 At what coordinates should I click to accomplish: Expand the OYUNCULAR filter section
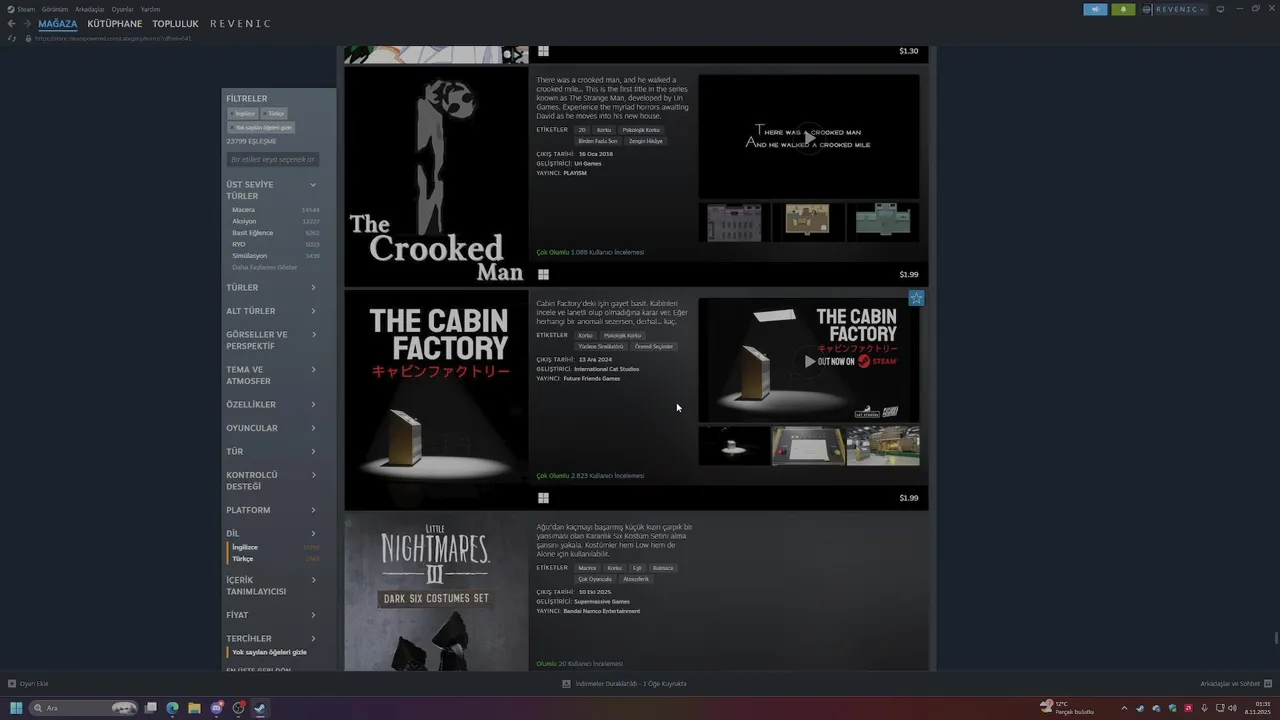pyautogui.click(x=271, y=428)
